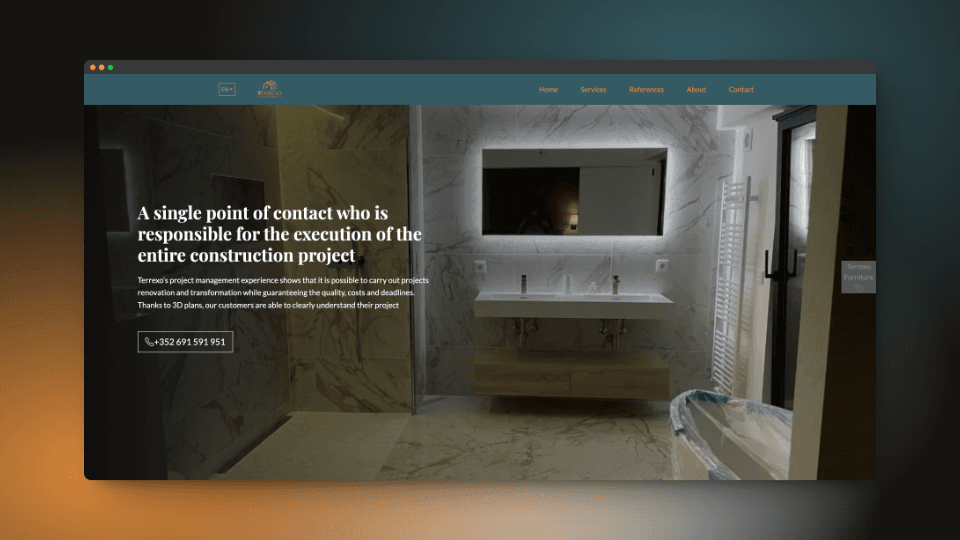Click the small arrow beside EN

click(x=231, y=90)
